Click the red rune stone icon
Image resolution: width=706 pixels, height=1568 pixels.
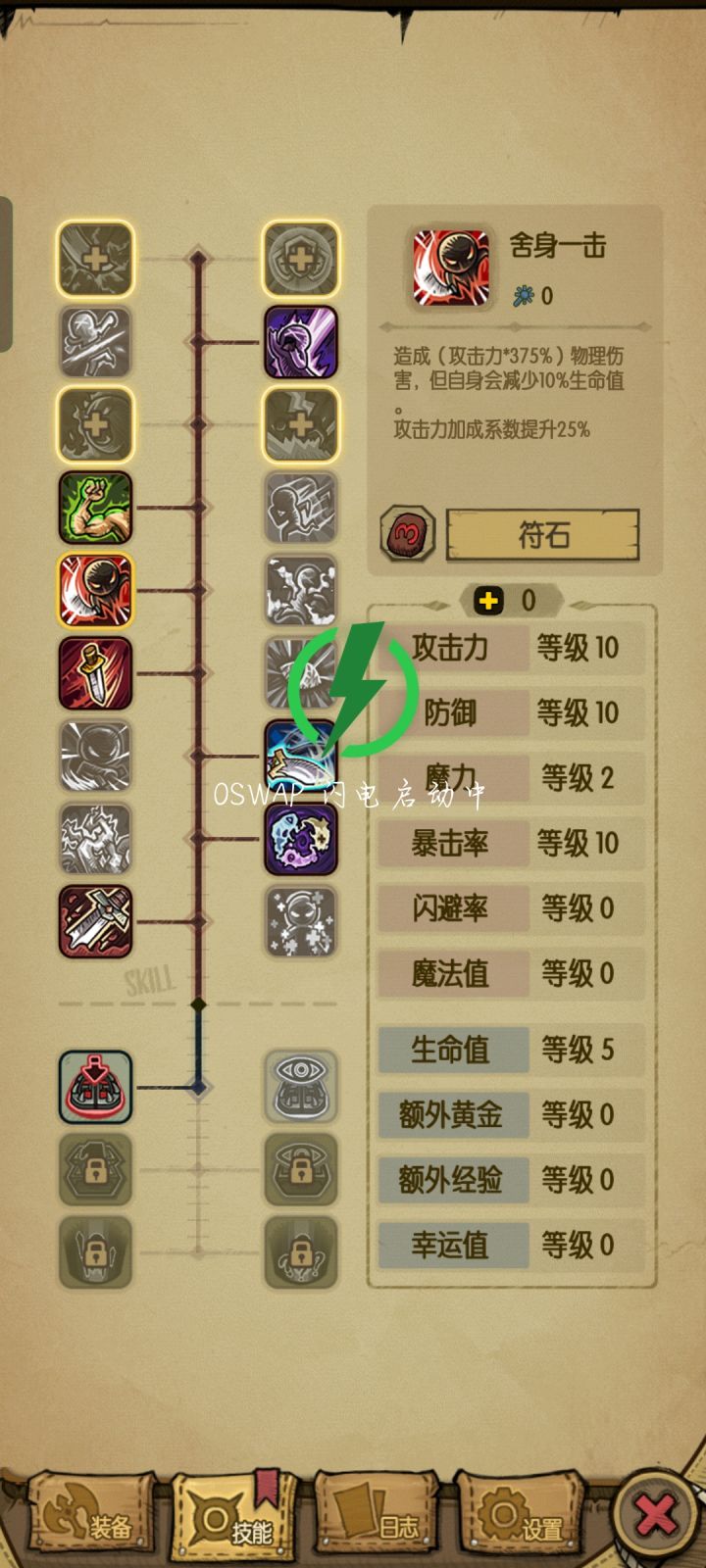pos(407,534)
